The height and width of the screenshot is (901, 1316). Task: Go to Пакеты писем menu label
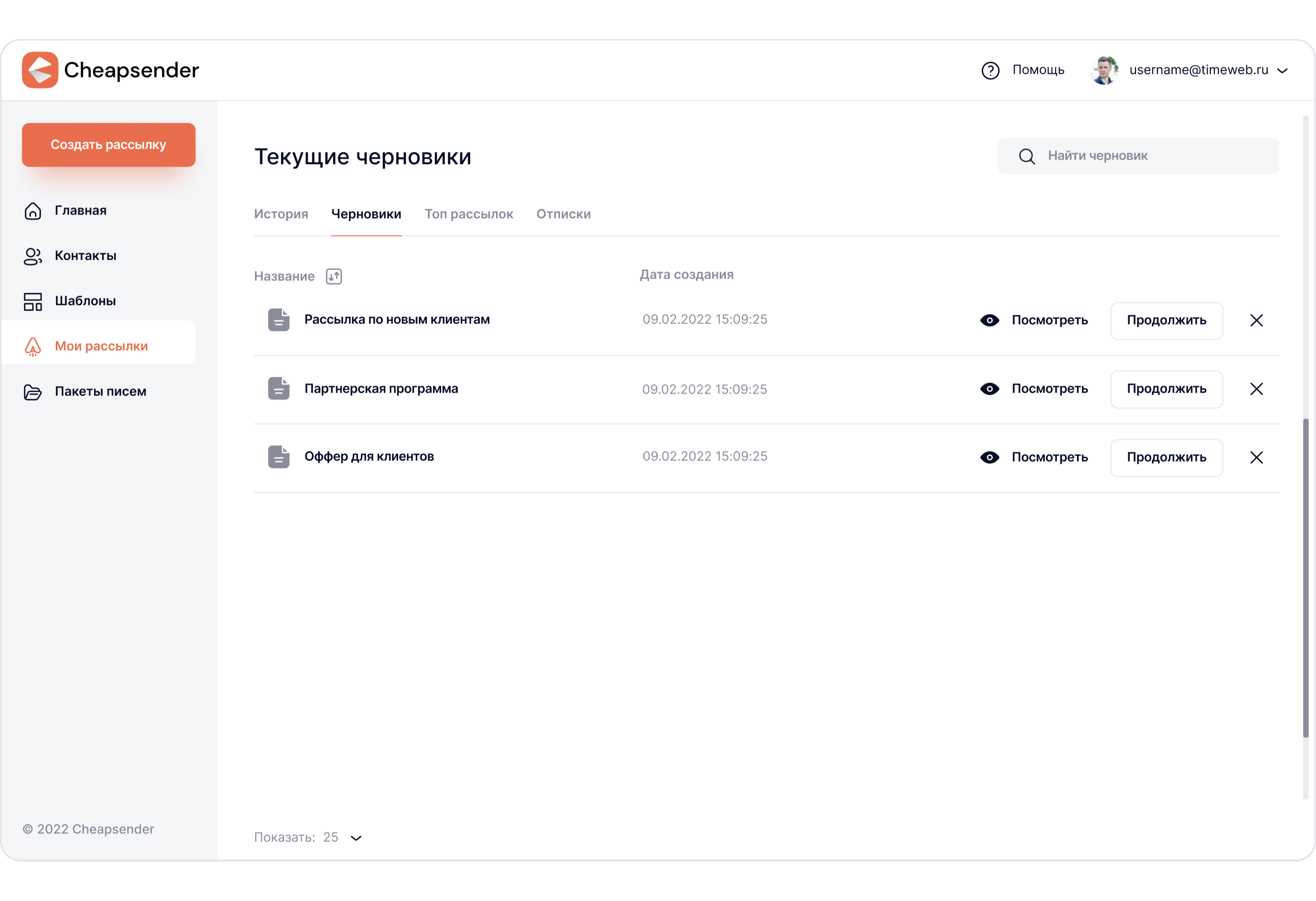pyautogui.click(x=101, y=392)
